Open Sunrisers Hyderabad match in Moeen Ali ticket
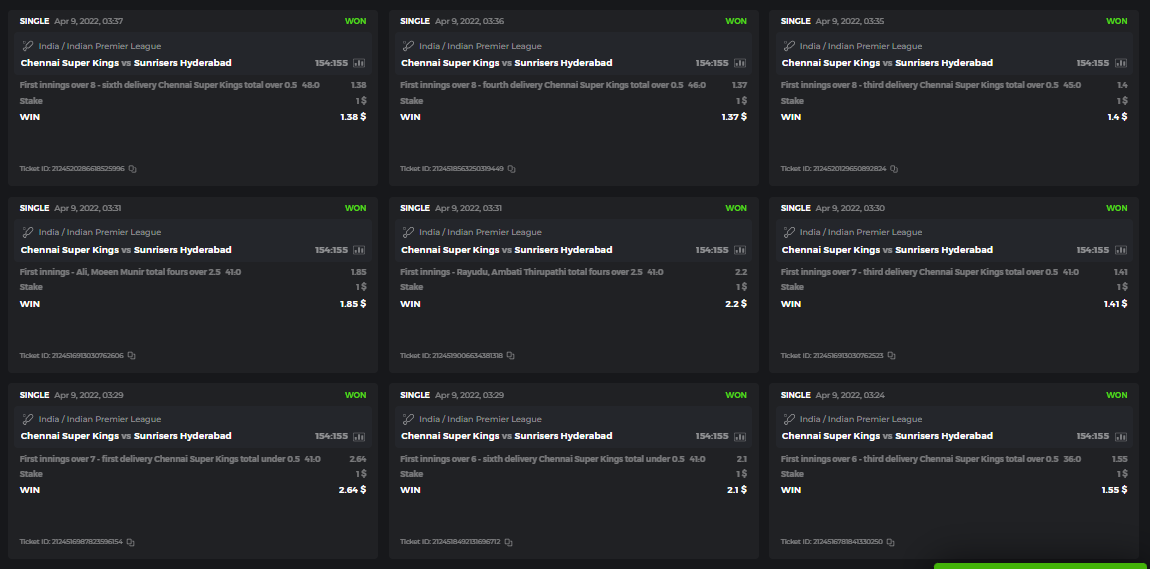This screenshot has width=1150, height=569. click(182, 250)
